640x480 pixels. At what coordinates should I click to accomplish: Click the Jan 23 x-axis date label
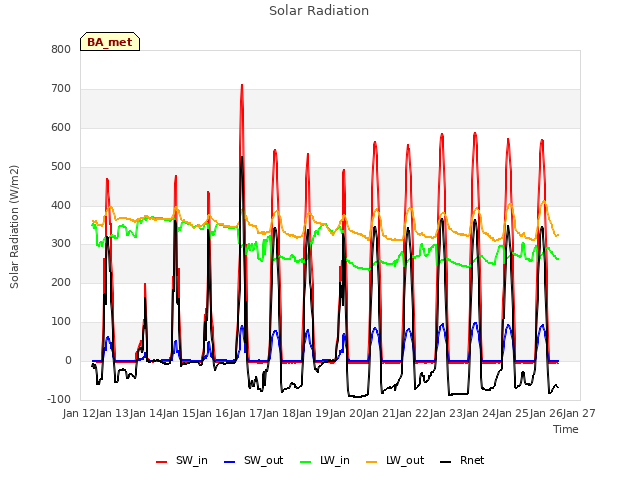point(447,413)
